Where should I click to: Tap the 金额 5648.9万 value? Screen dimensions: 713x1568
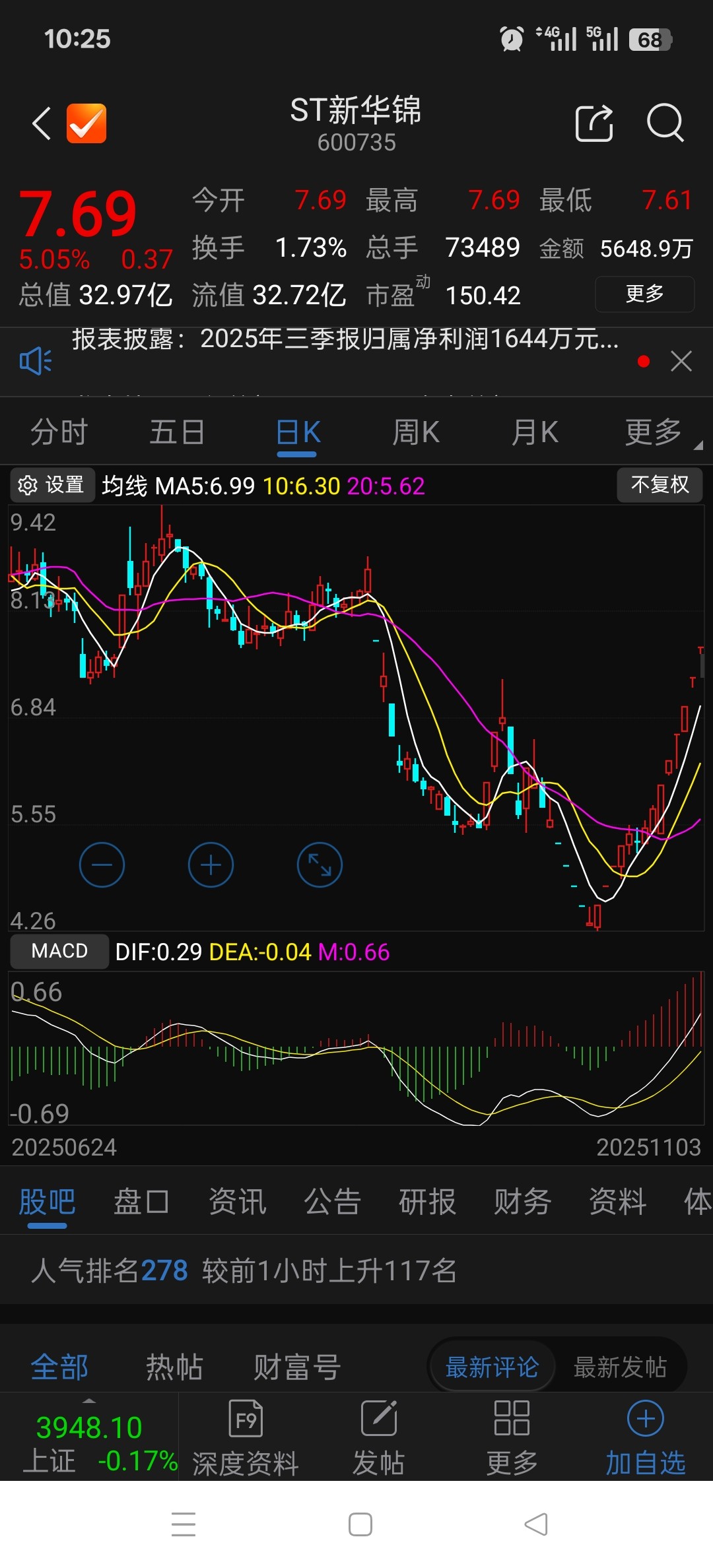pos(646,248)
